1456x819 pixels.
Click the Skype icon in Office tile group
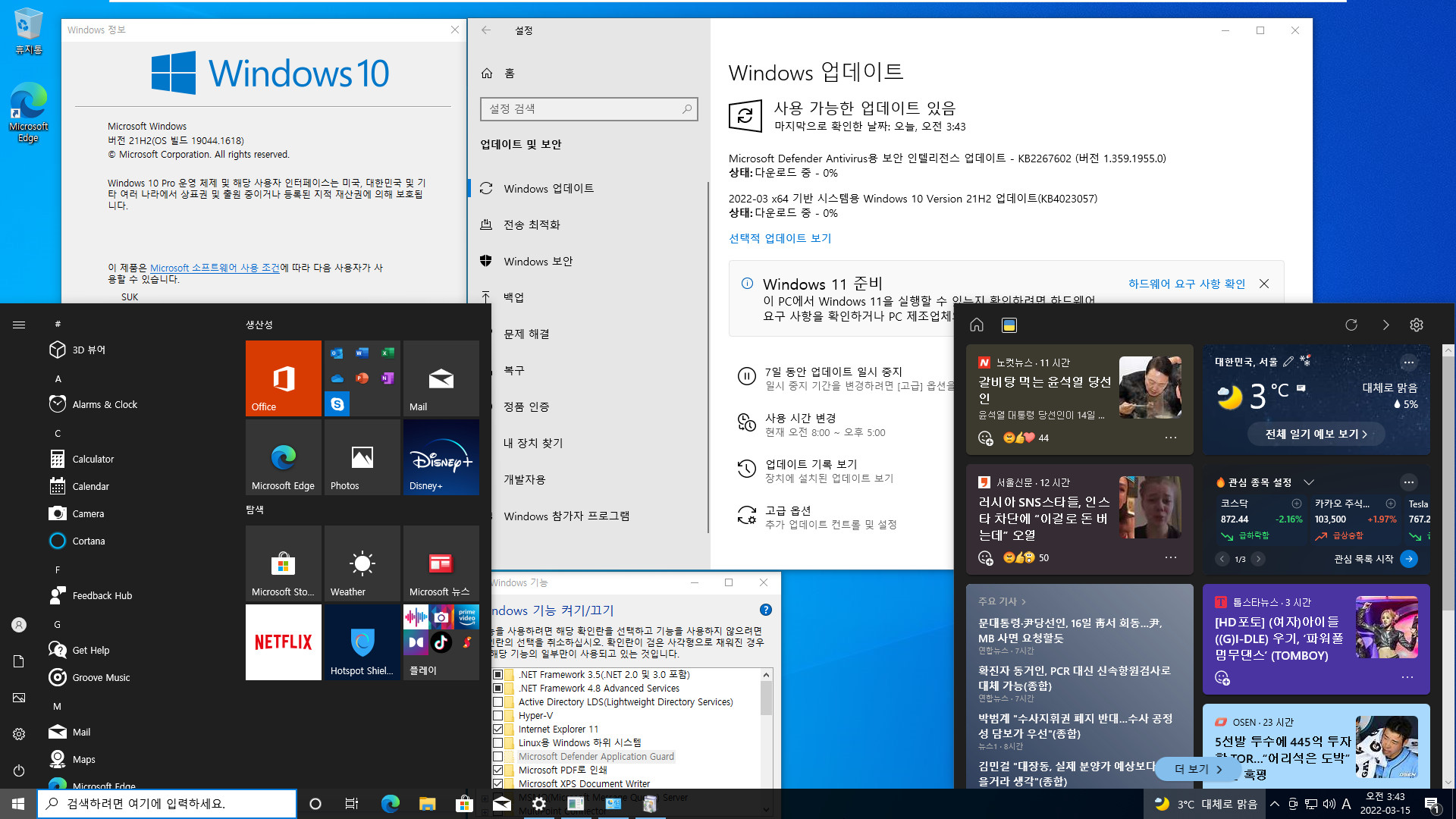point(337,403)
